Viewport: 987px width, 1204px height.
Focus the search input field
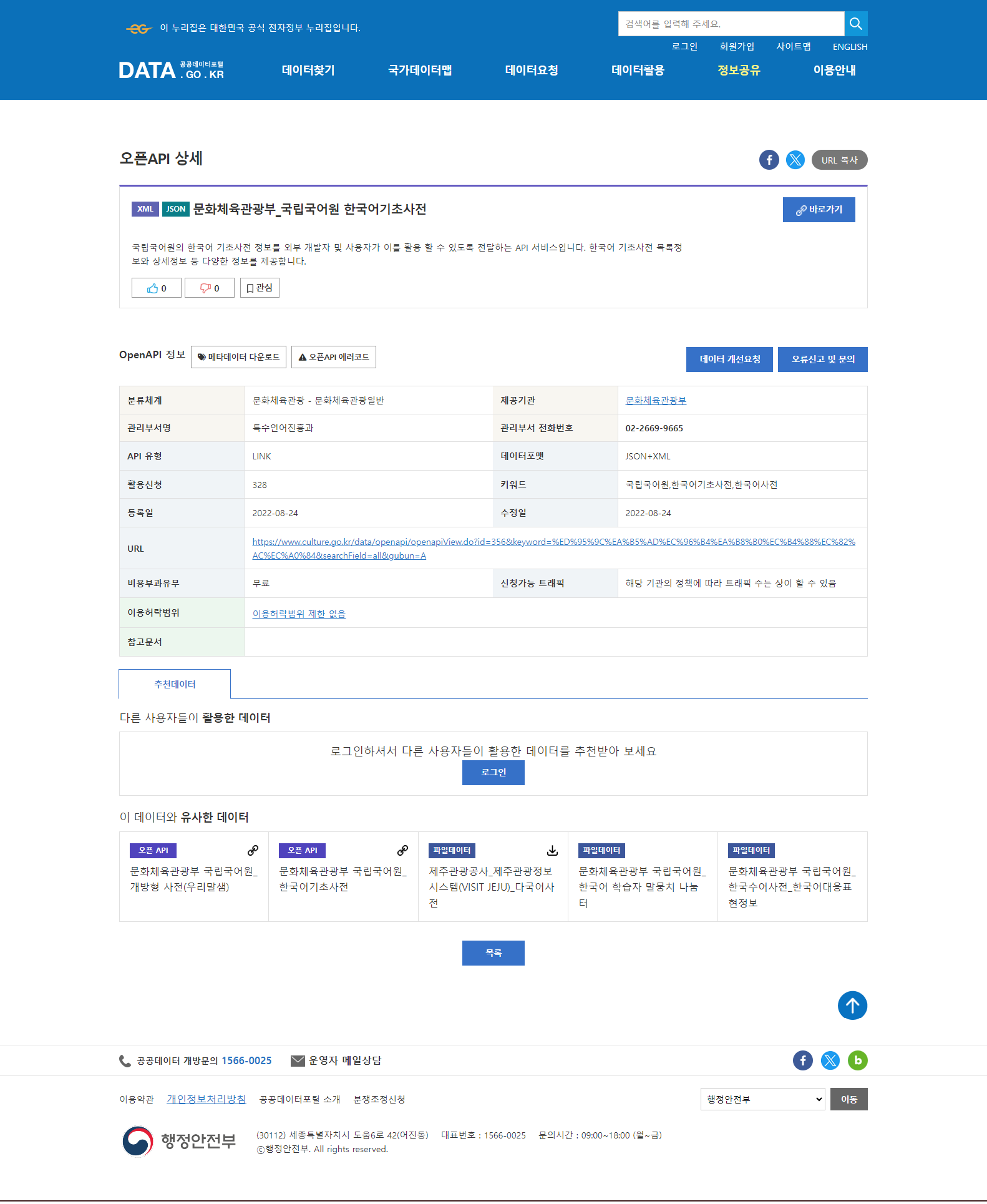(731, 24)
